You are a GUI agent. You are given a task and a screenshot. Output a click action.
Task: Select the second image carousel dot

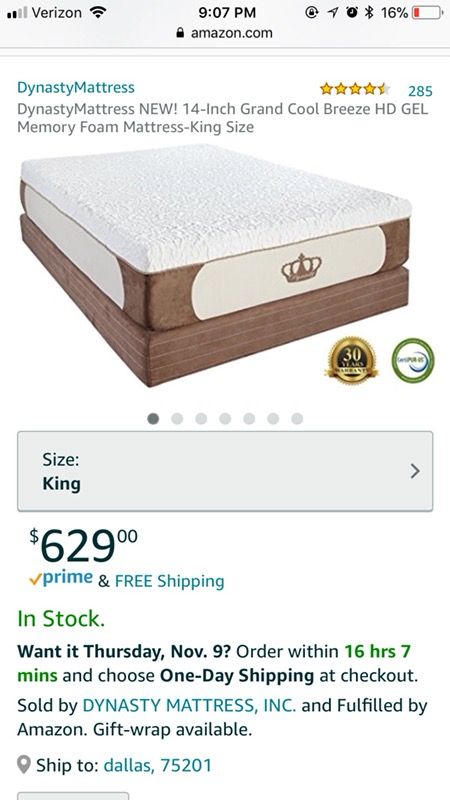click(177, 419)
